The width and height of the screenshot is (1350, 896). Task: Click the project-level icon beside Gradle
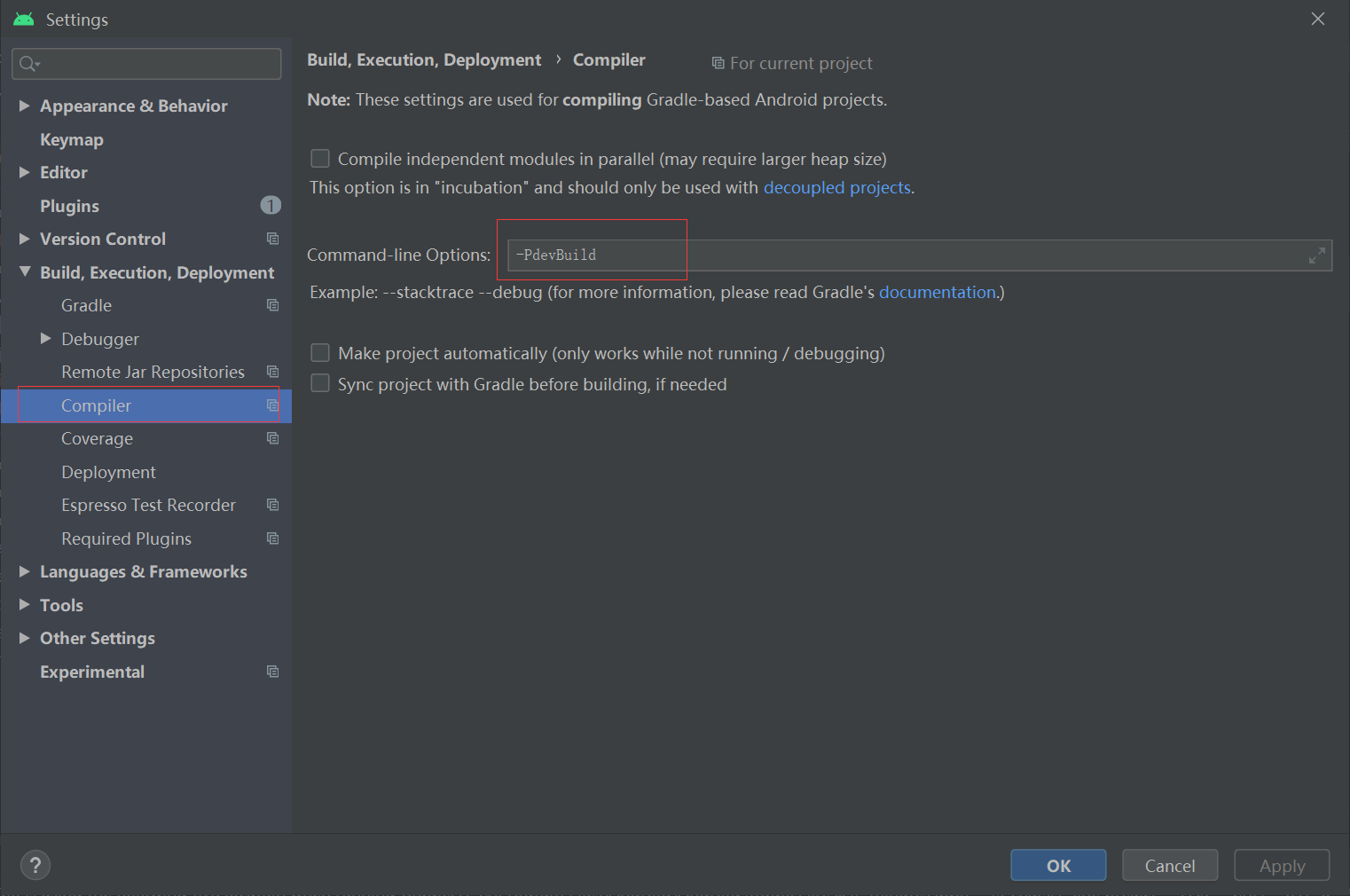[272, 305]
